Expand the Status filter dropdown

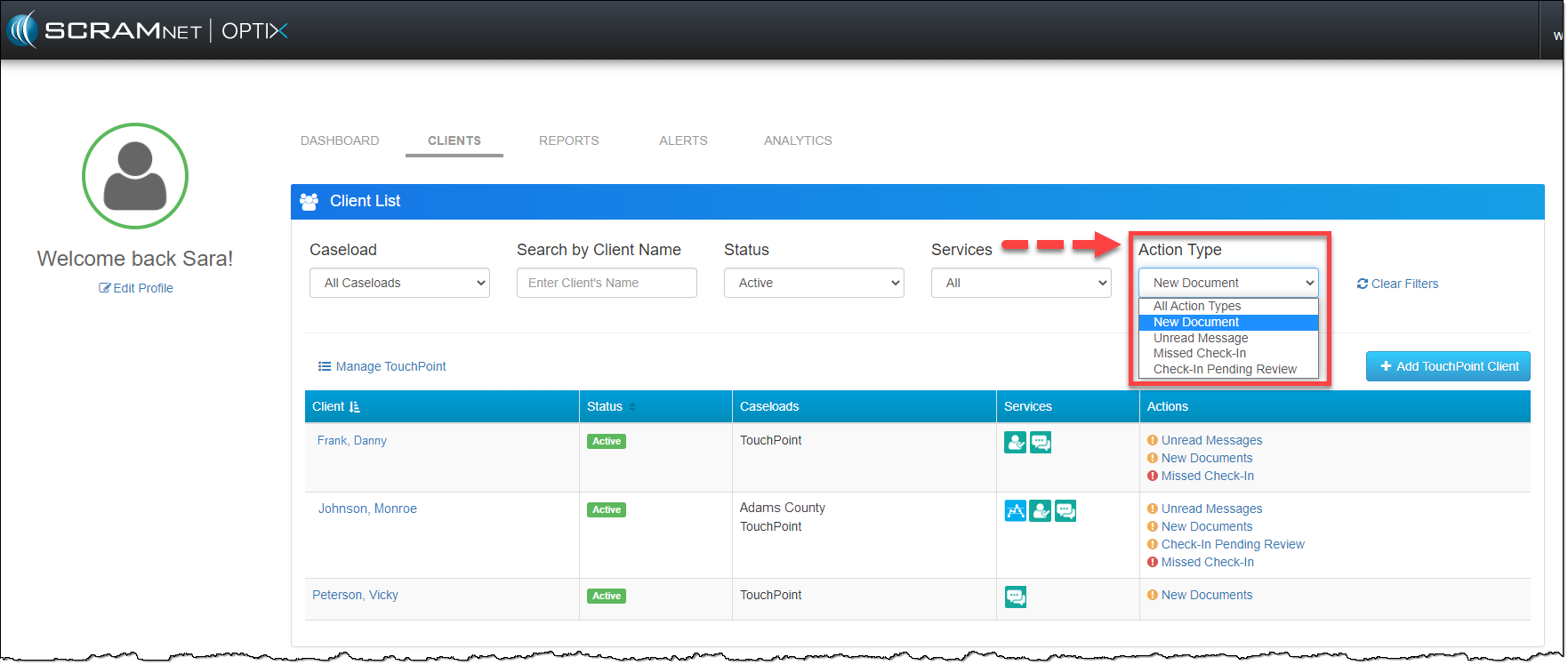(x=814, y=283)
